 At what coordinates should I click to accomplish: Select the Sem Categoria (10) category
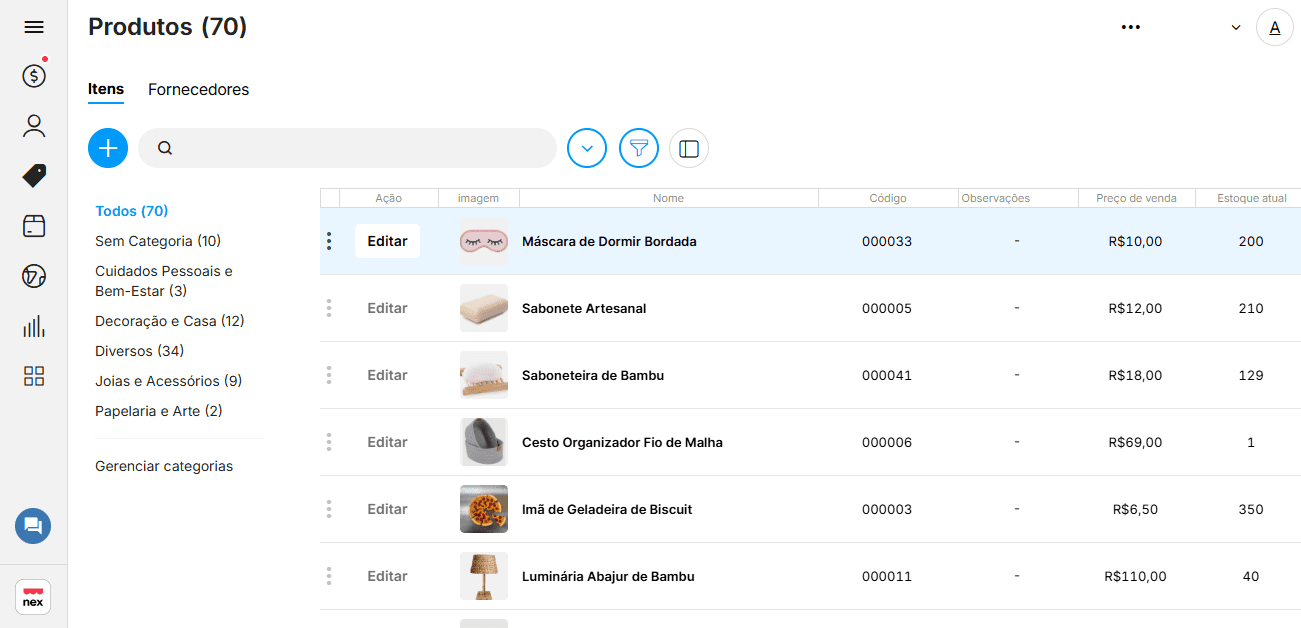pyautogui.click(x=158, y=241)
